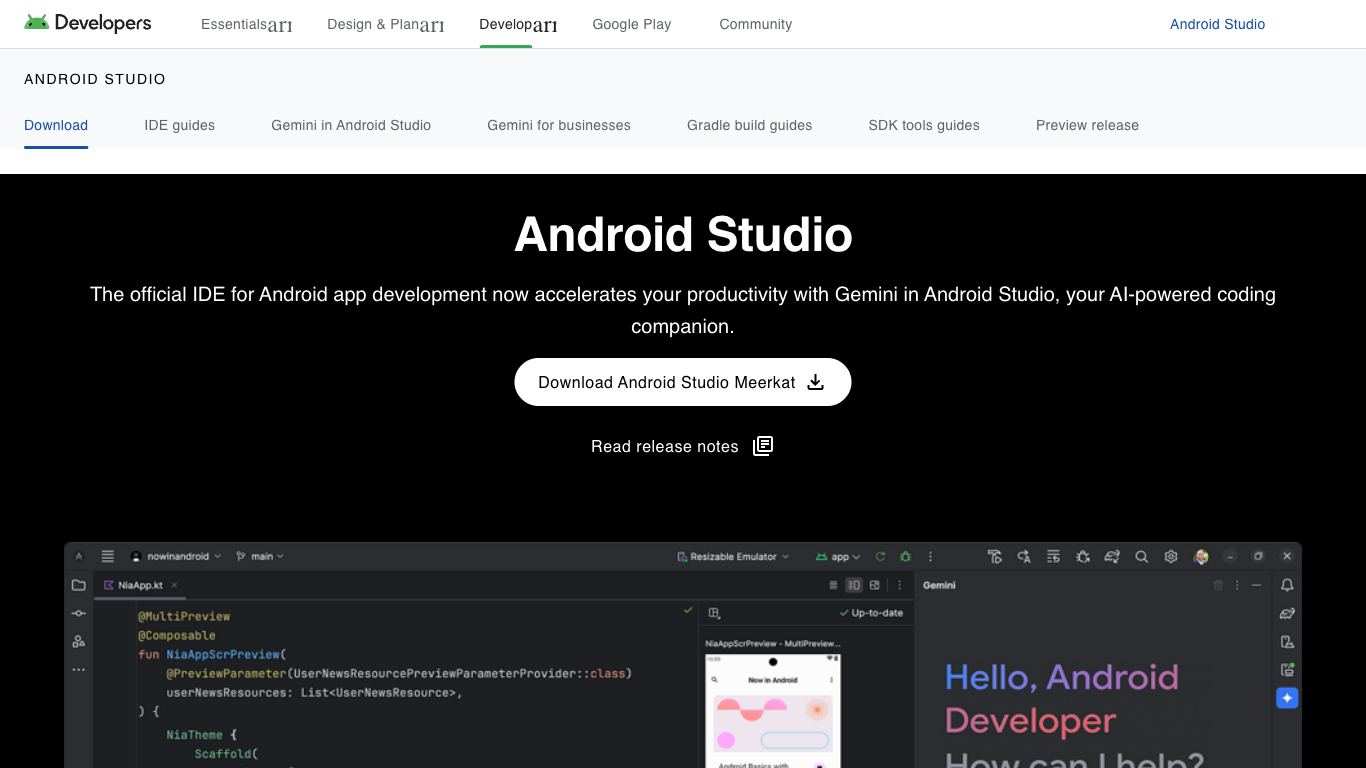Switch editor to Split view
Screen dimensions: 1366x768
854,585
